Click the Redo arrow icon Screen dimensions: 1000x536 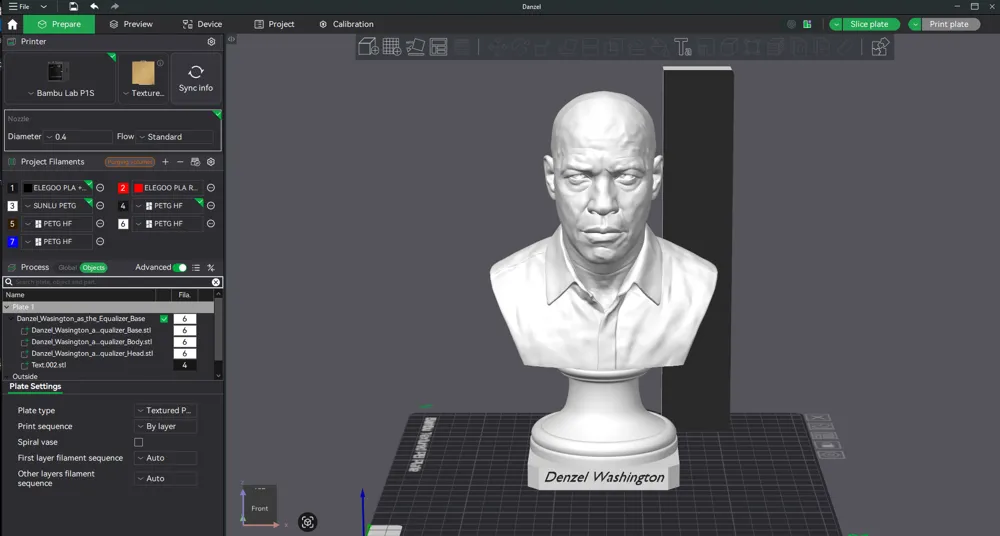pos(115,6)
